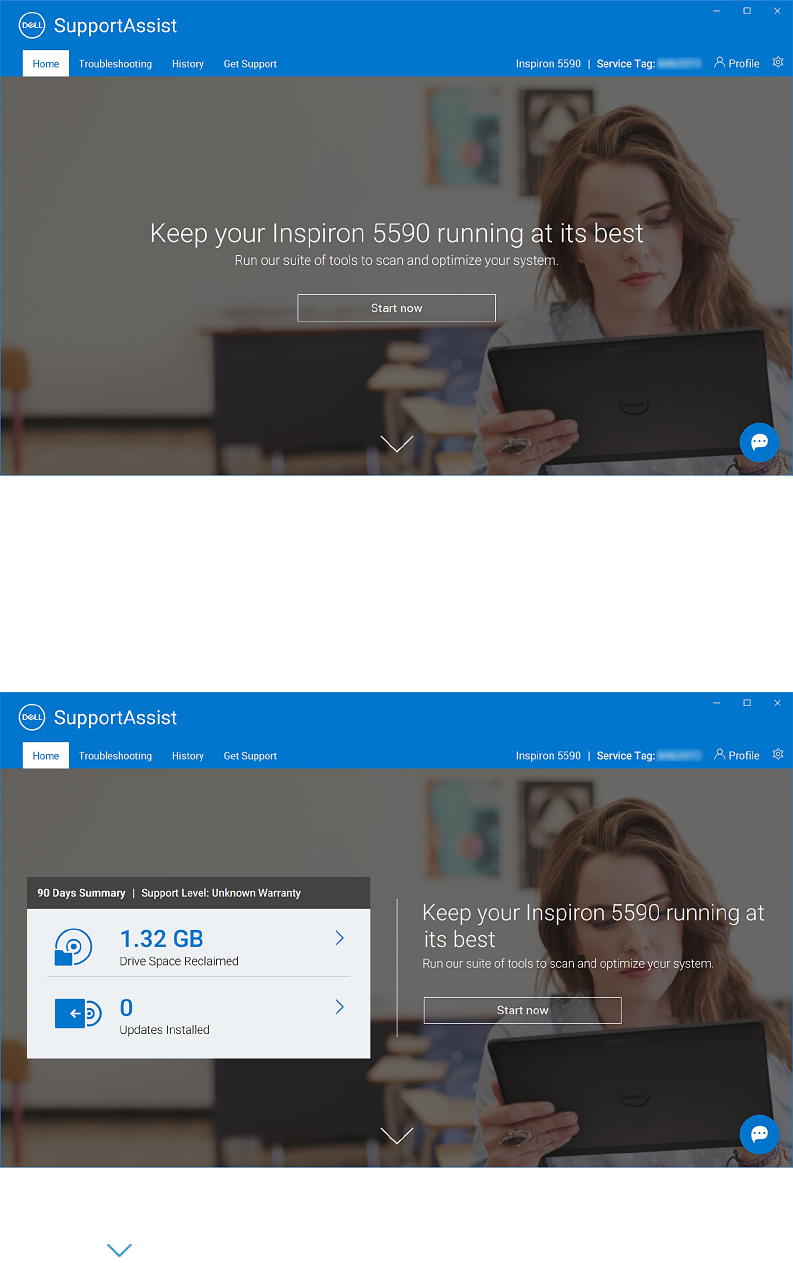Click the Drive Space Reclaimed disk icon

[73, 947]
